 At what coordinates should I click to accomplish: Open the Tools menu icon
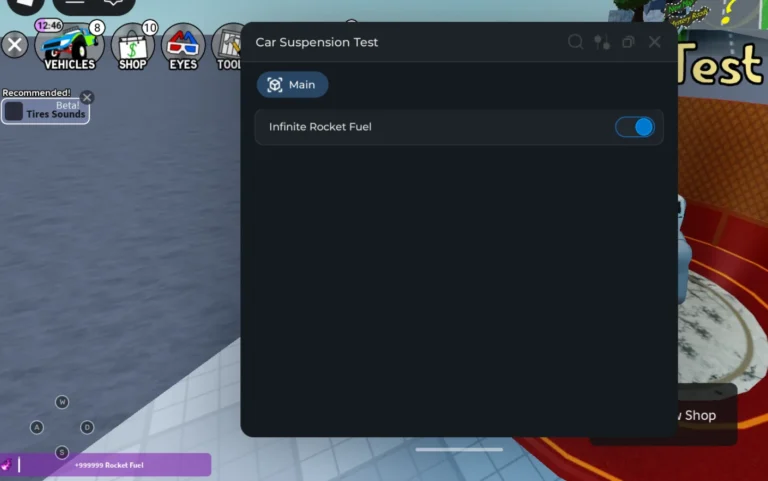[x=227, y=47]
